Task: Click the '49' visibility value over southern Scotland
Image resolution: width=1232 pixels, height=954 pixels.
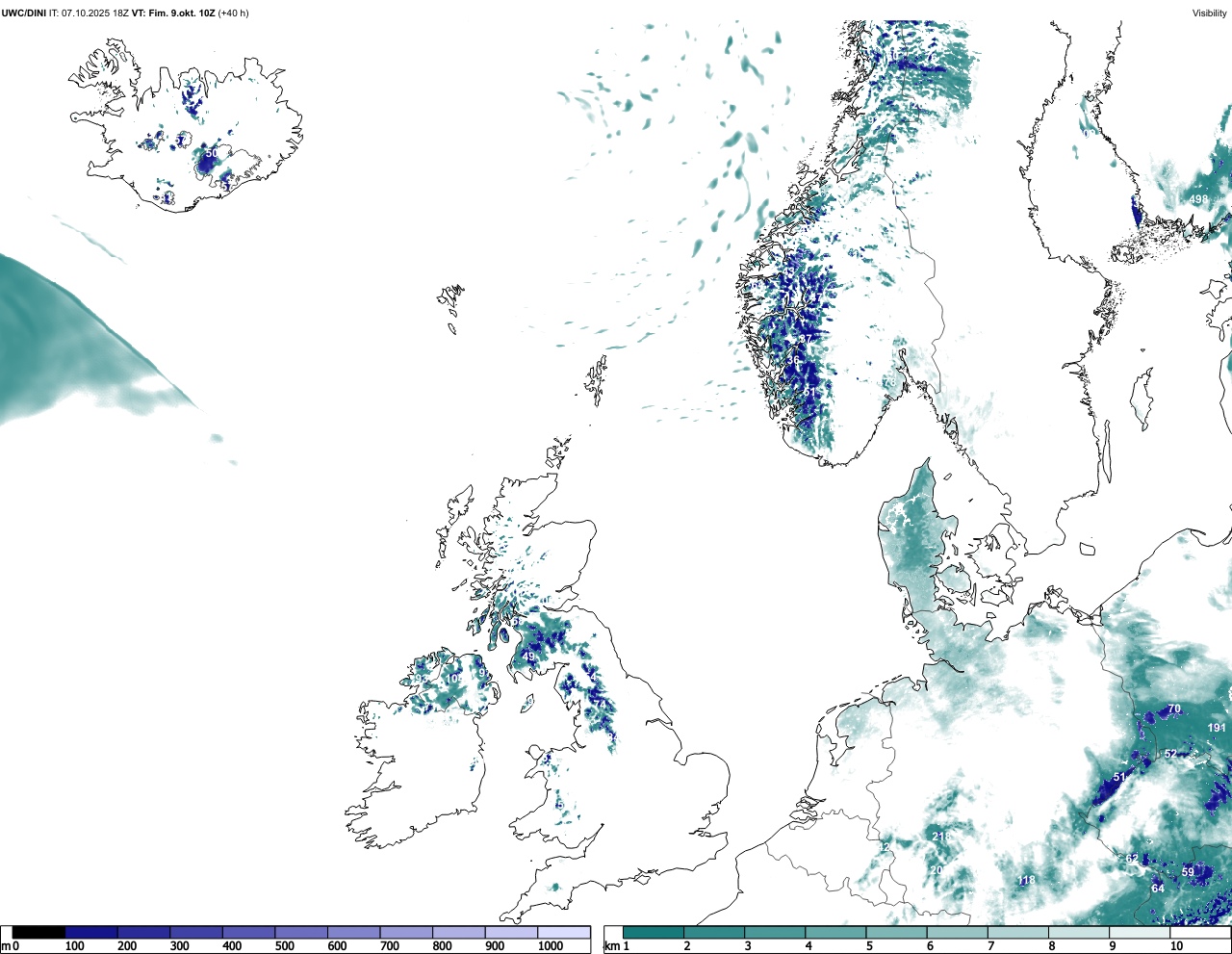Action: 527,657
